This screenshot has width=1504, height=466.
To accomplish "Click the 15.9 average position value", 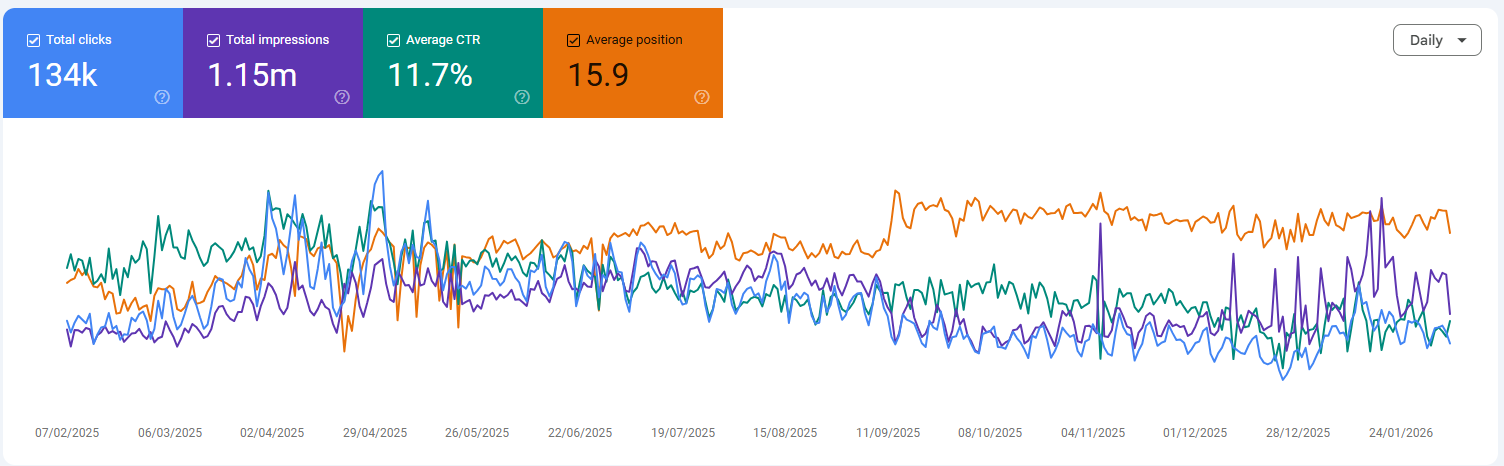I will (598, 75).
